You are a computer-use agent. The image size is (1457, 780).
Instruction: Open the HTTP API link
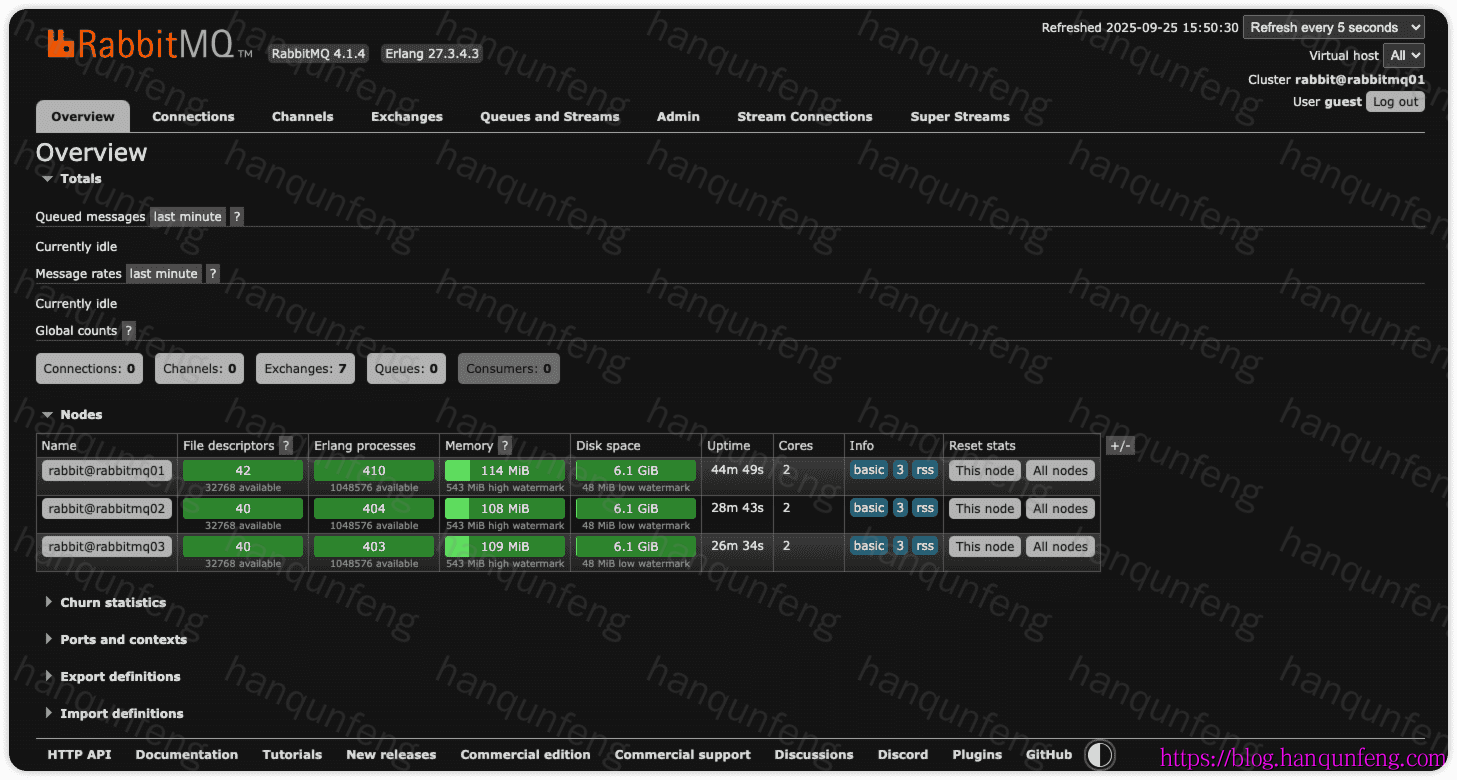click(x=80, y=755)
